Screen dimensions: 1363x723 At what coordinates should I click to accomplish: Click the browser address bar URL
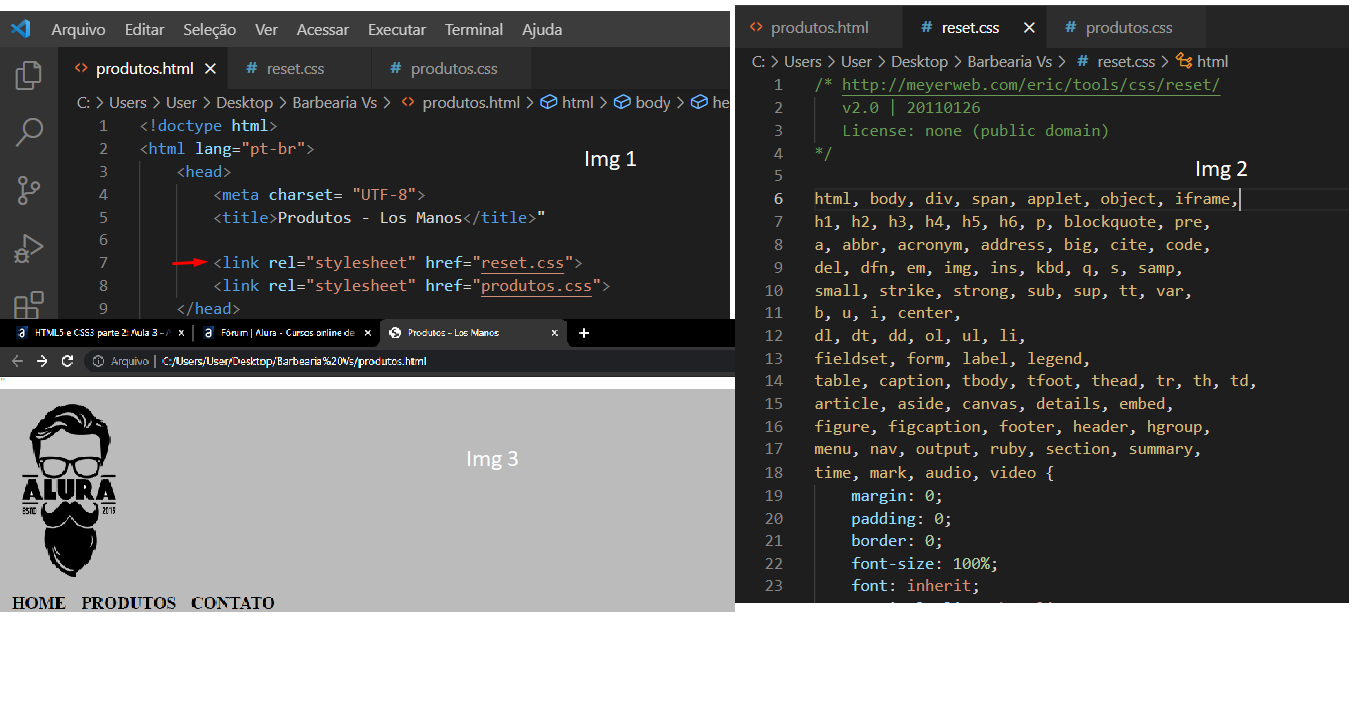pyautogui.click(x=293, y=361)
